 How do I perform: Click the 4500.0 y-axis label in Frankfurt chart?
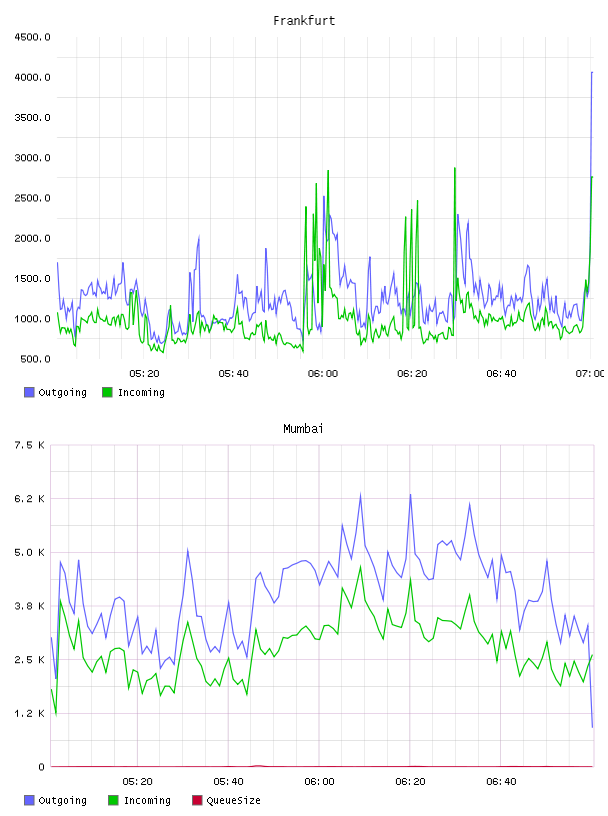point(32,37)
